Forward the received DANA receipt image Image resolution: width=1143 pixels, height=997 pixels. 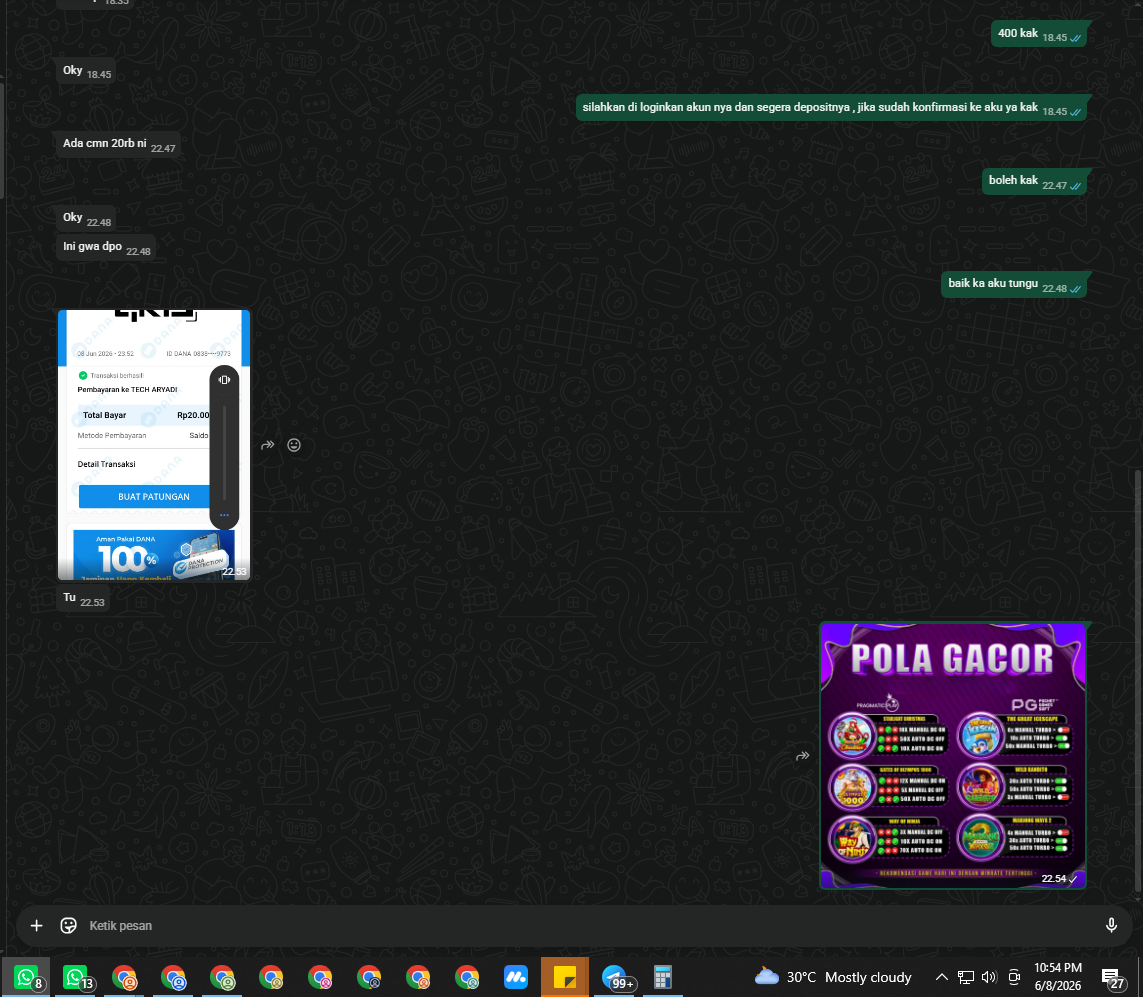268,445
